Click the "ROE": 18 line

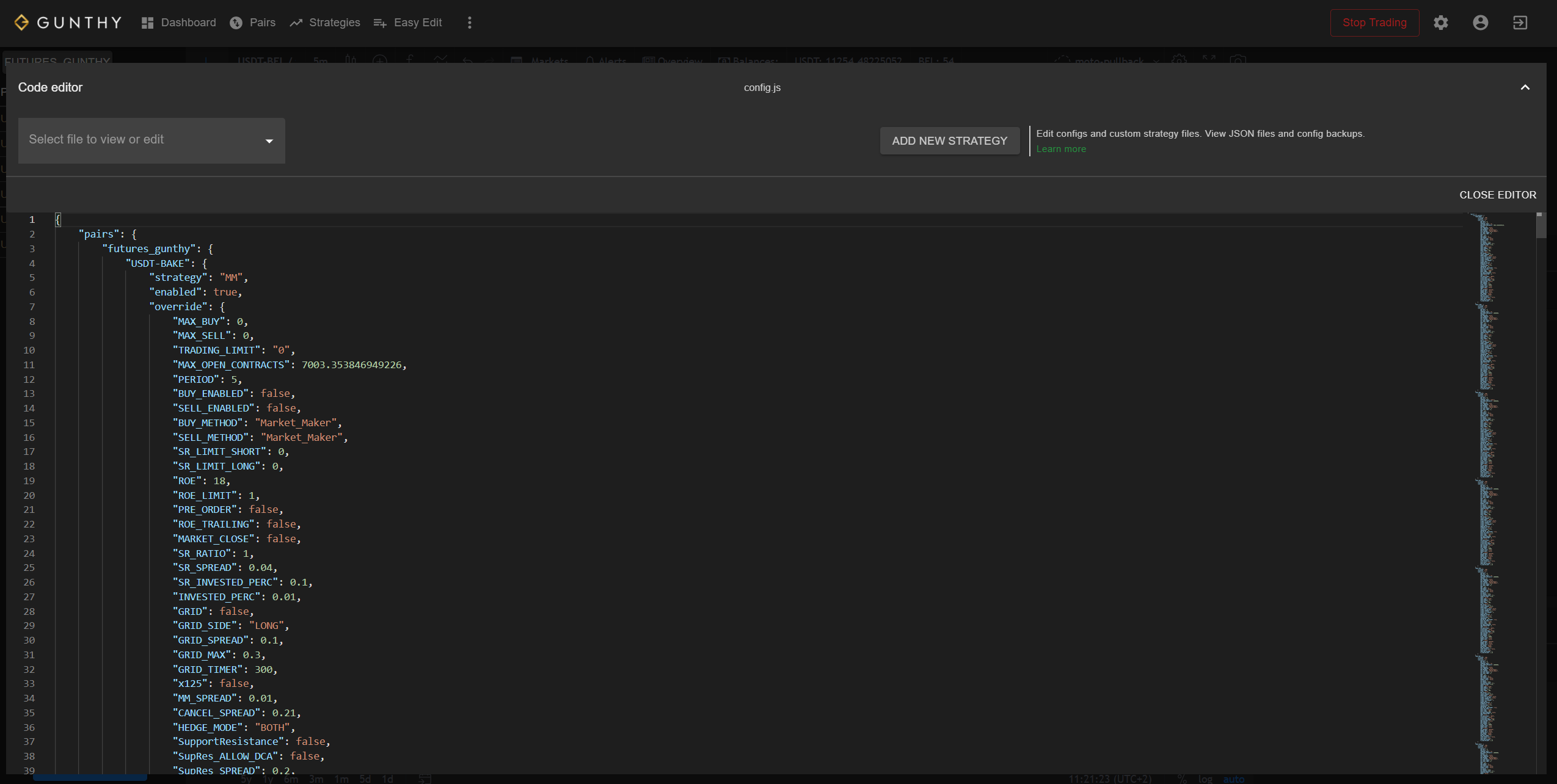202,481
